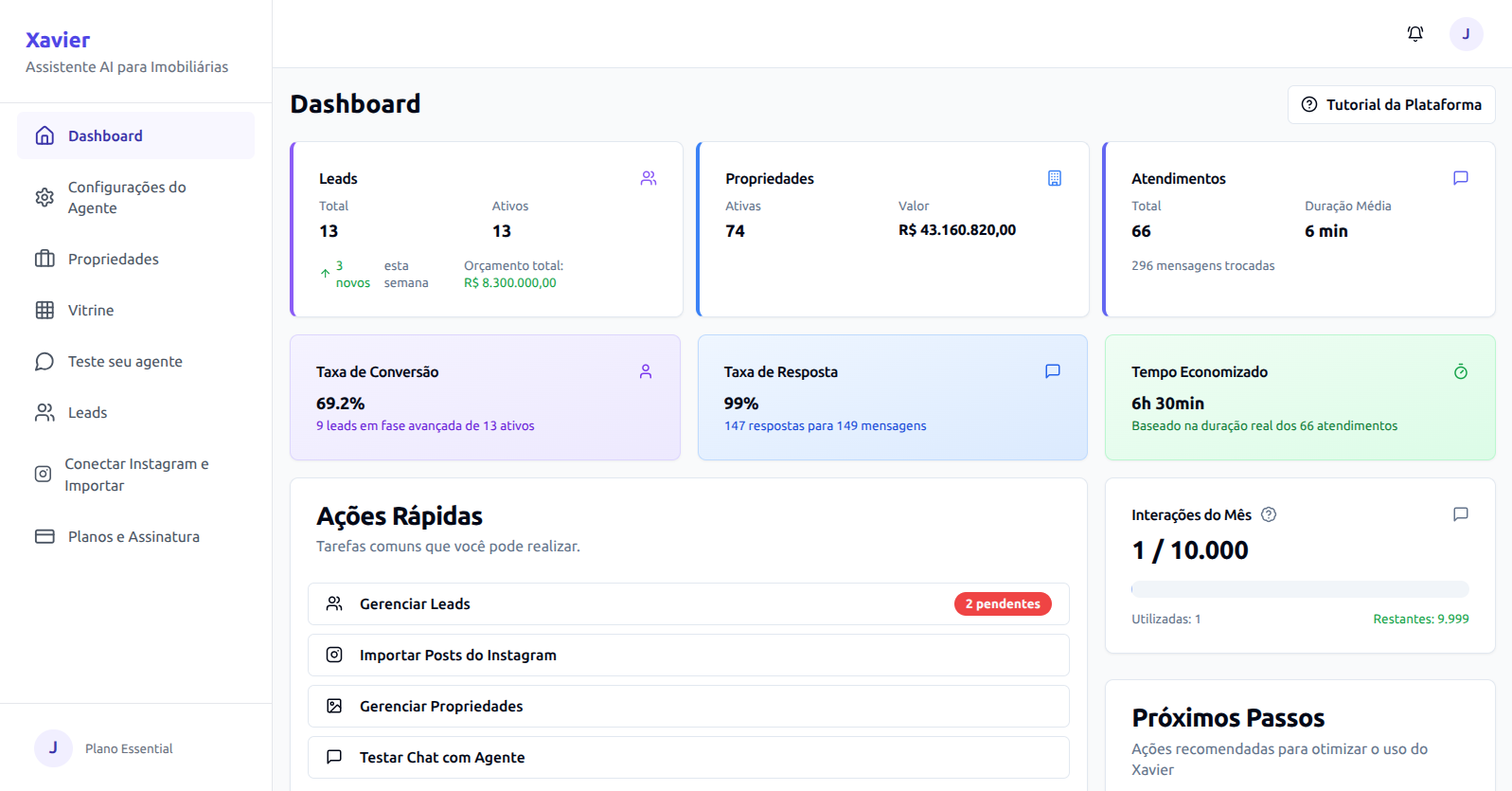Screen dimensions: 1512x791
Task: Click the timer icon on Tempo Economizado card
Action: click(1461, 371)
